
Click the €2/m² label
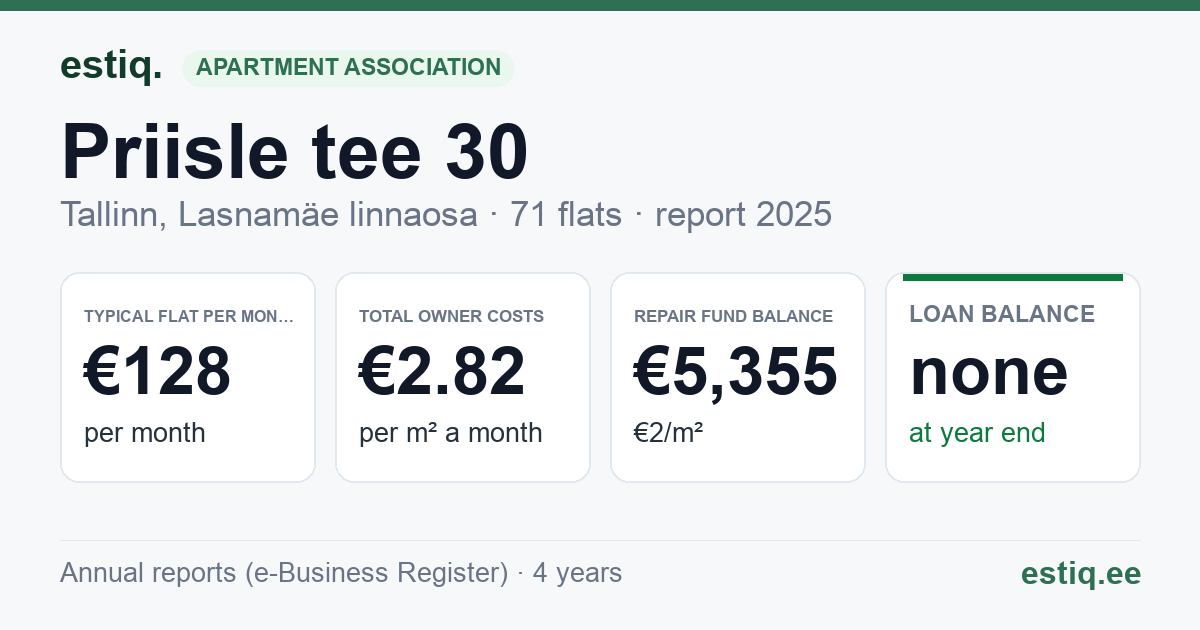click(668, 433)
